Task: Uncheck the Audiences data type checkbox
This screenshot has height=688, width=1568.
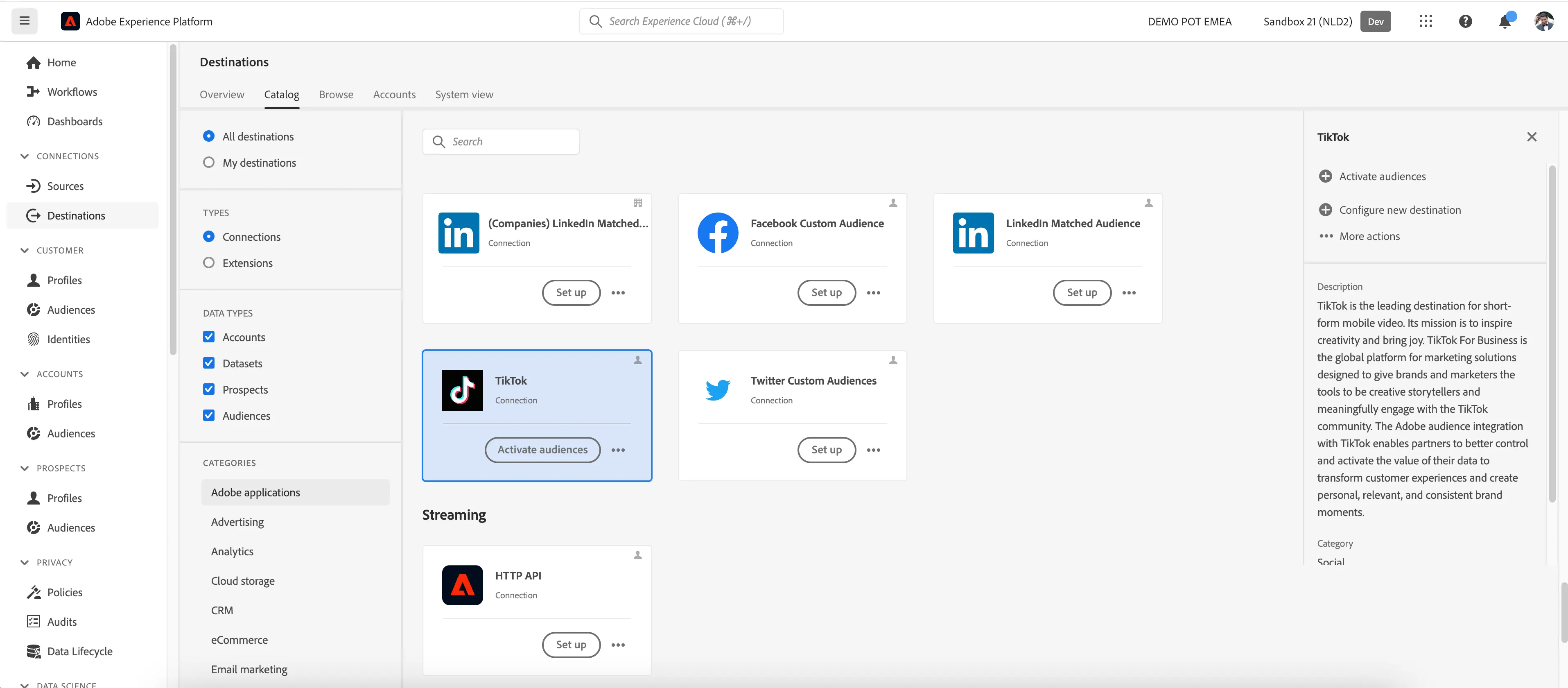Action: [209, 415]
